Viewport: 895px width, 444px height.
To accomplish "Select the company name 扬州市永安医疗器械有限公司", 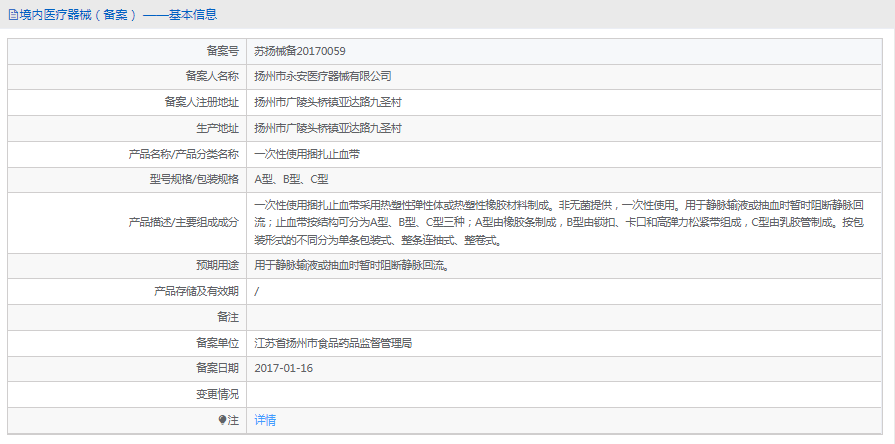I will (322, 76).
